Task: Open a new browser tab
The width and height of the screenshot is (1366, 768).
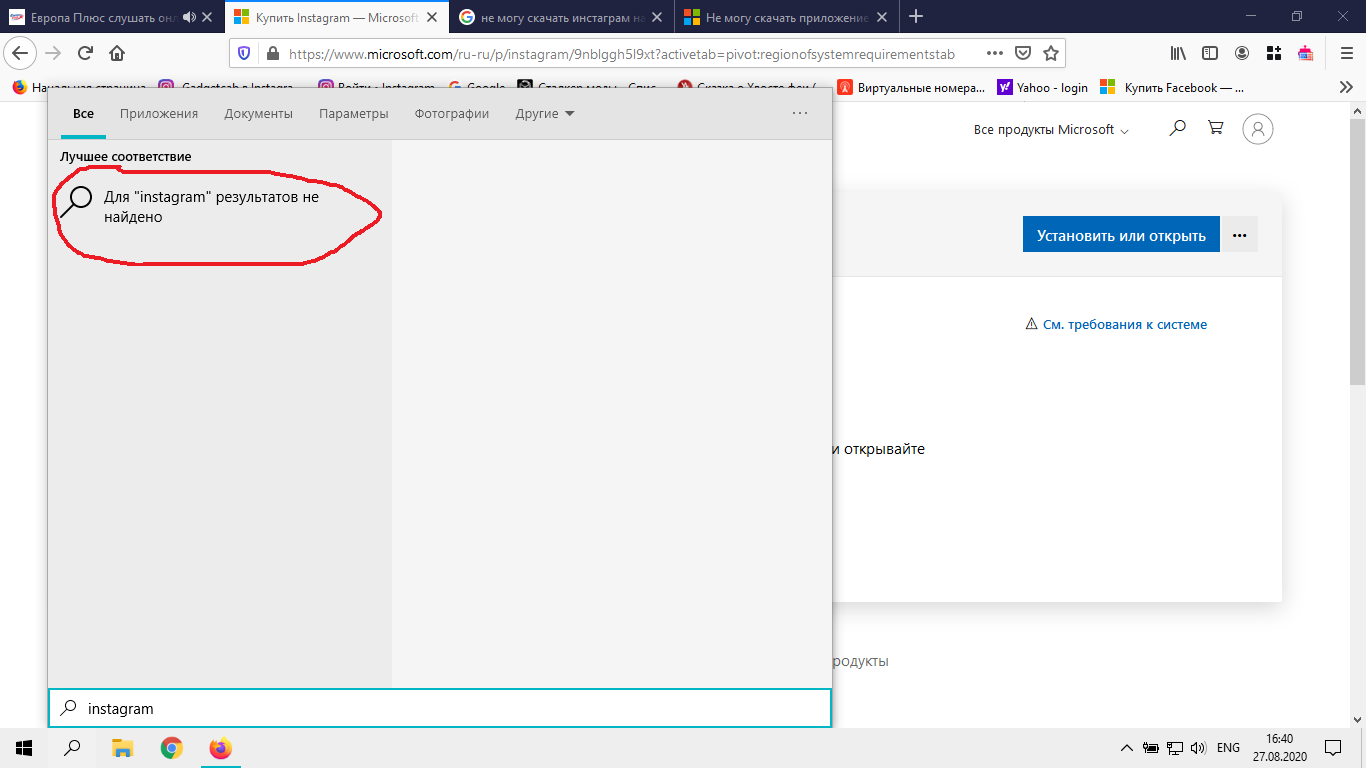Action: pos(915,16)
